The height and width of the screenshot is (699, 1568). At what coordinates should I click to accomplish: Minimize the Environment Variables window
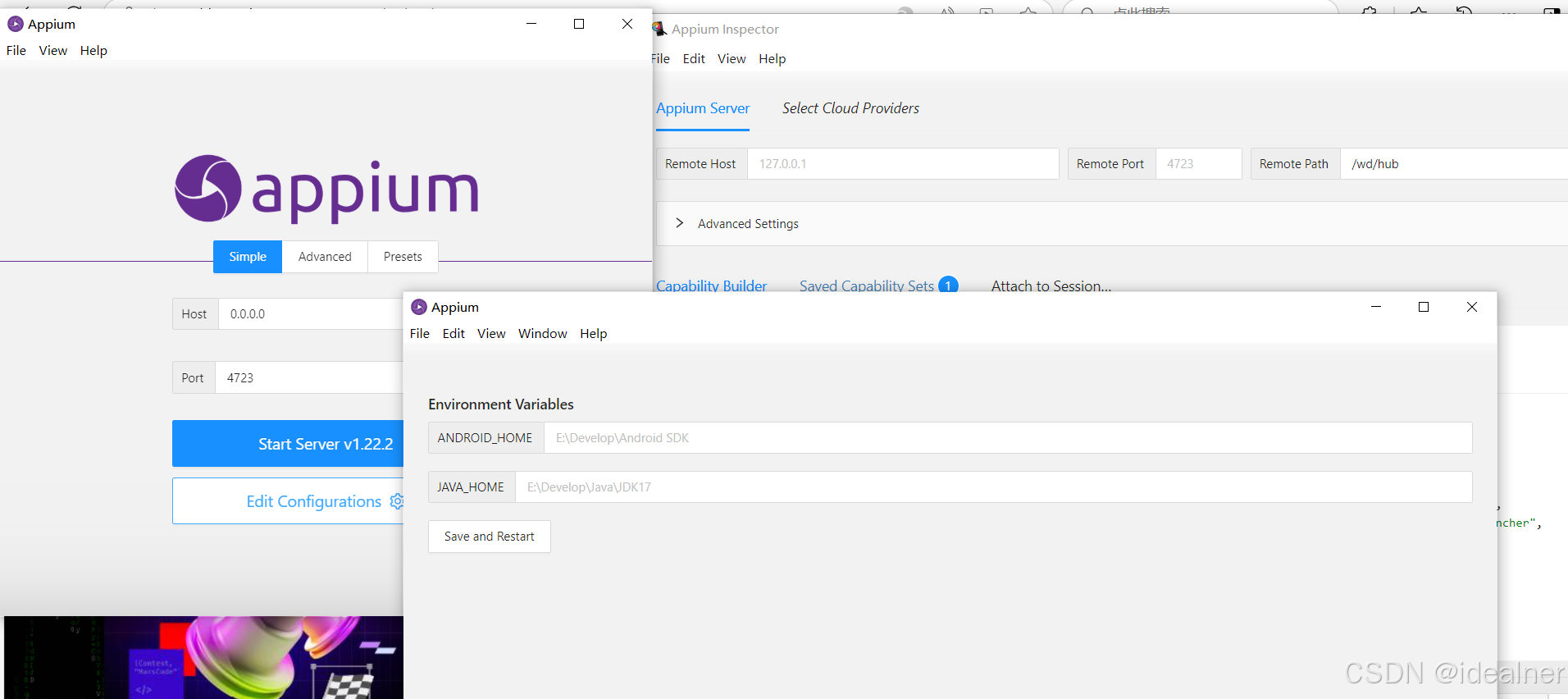click(x=1376, y=307)
